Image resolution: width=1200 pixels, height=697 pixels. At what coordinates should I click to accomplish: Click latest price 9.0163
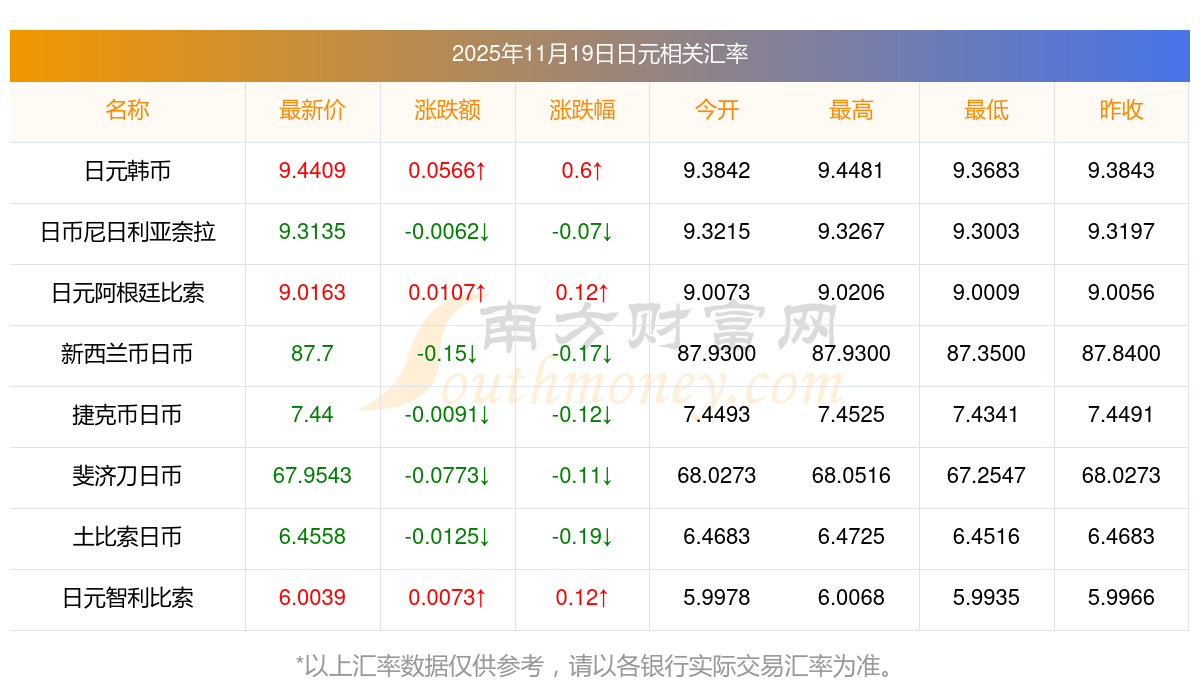click(312, 293)
